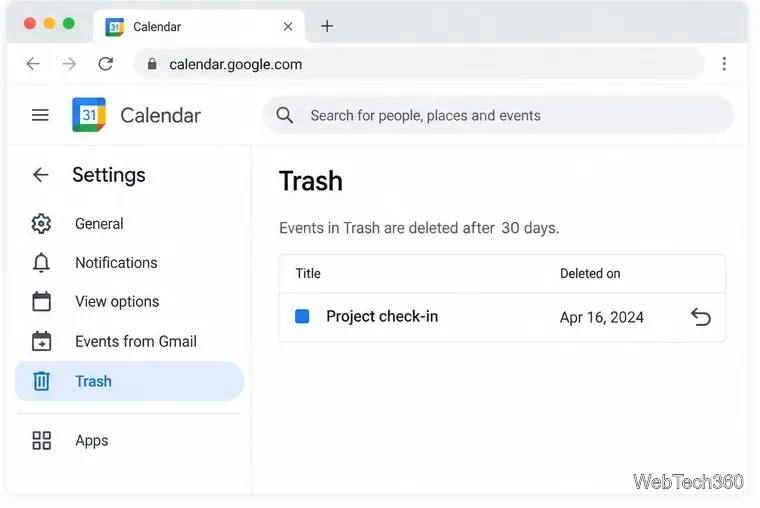
Task: Open the main hamburger menu
Action: (40, 115)
